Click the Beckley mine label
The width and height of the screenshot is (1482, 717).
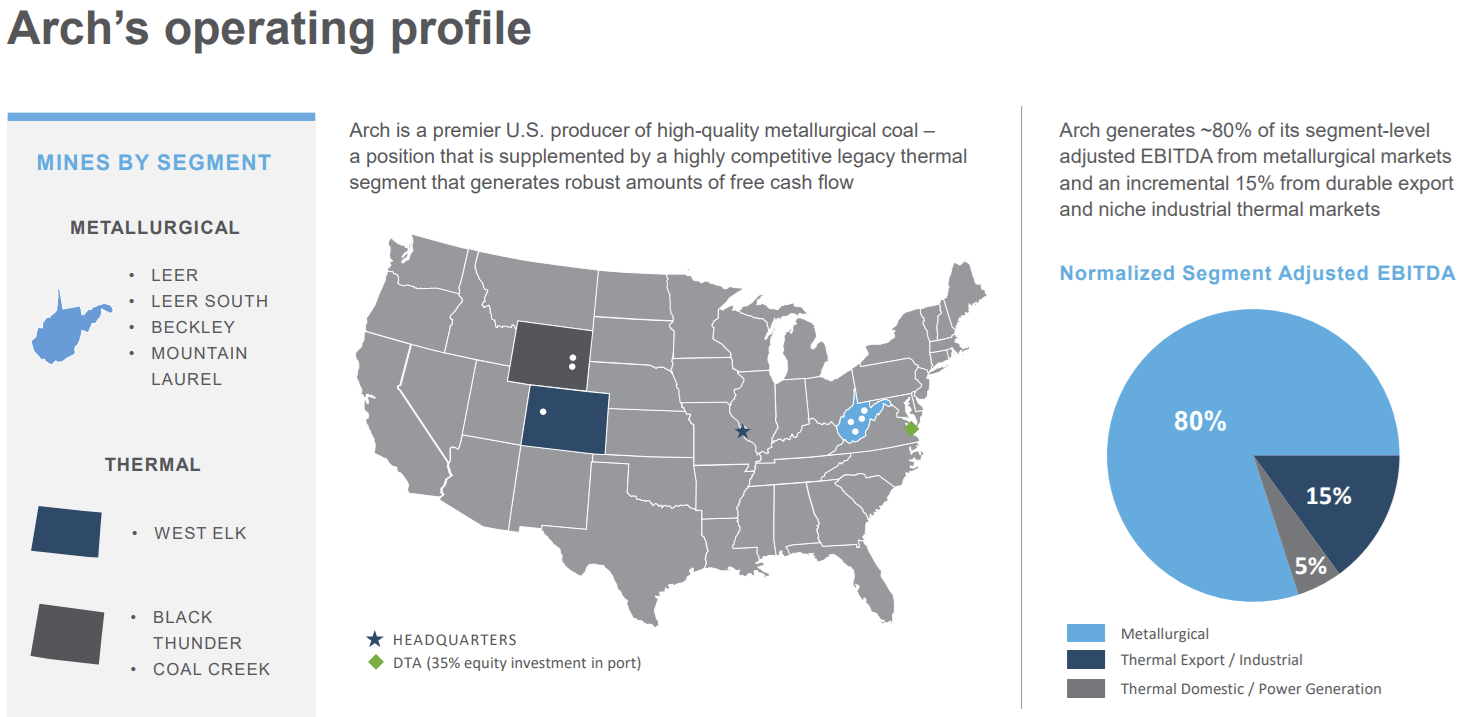click(193, 327)
